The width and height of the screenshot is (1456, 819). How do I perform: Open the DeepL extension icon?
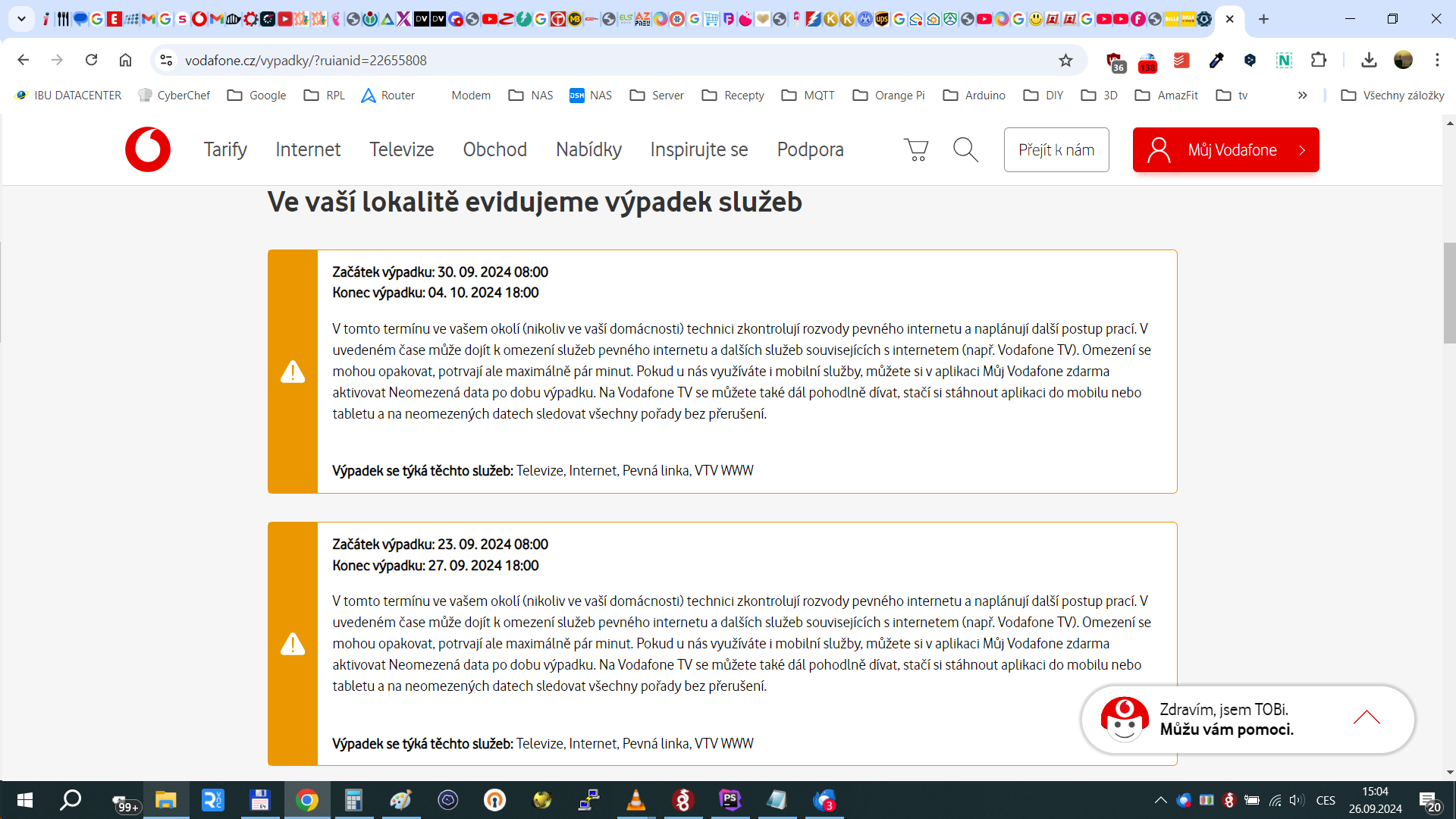click(x=1250, y=60)
